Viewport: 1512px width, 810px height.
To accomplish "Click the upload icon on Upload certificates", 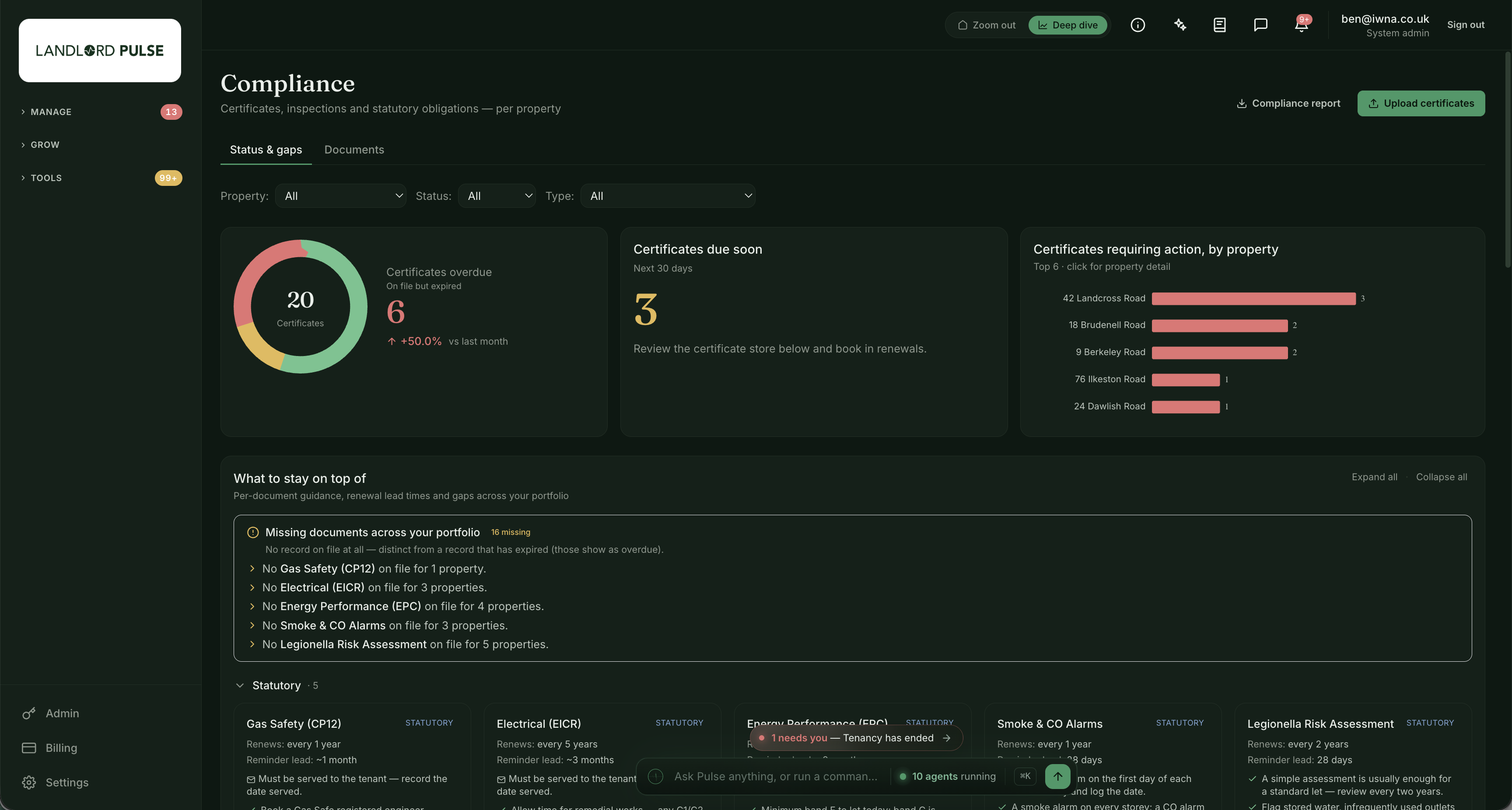I will (x=1373, y=103).
